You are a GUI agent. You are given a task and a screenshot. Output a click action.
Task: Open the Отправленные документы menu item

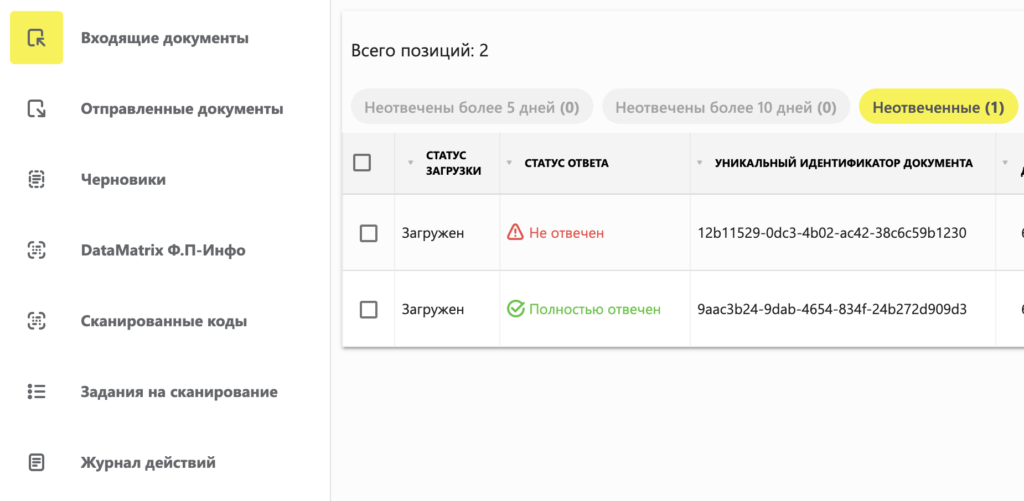[x=181, y=109]
